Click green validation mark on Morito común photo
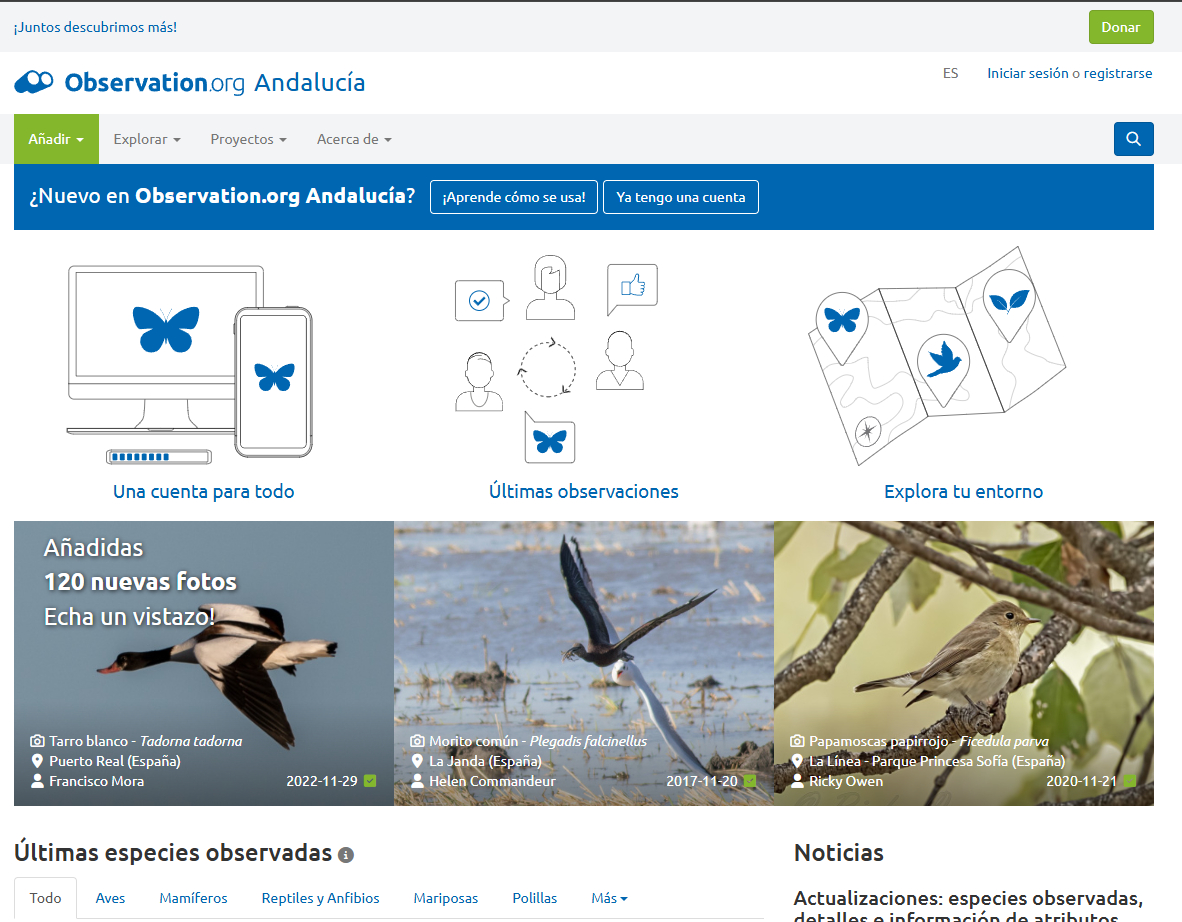The image size is (1182, 922). click(750, 781)
